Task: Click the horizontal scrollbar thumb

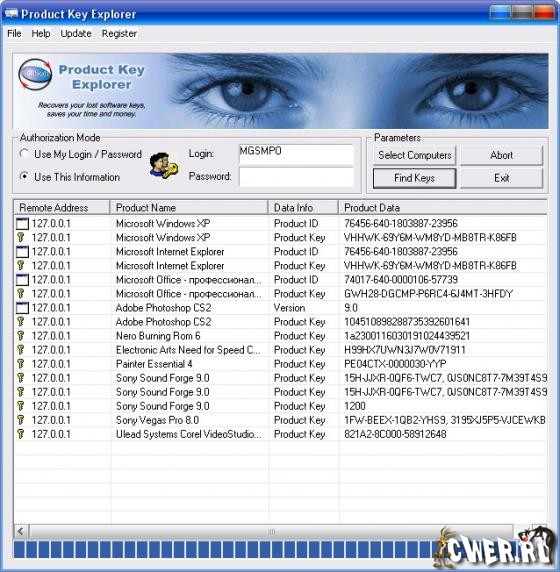Action: (271, 532)
